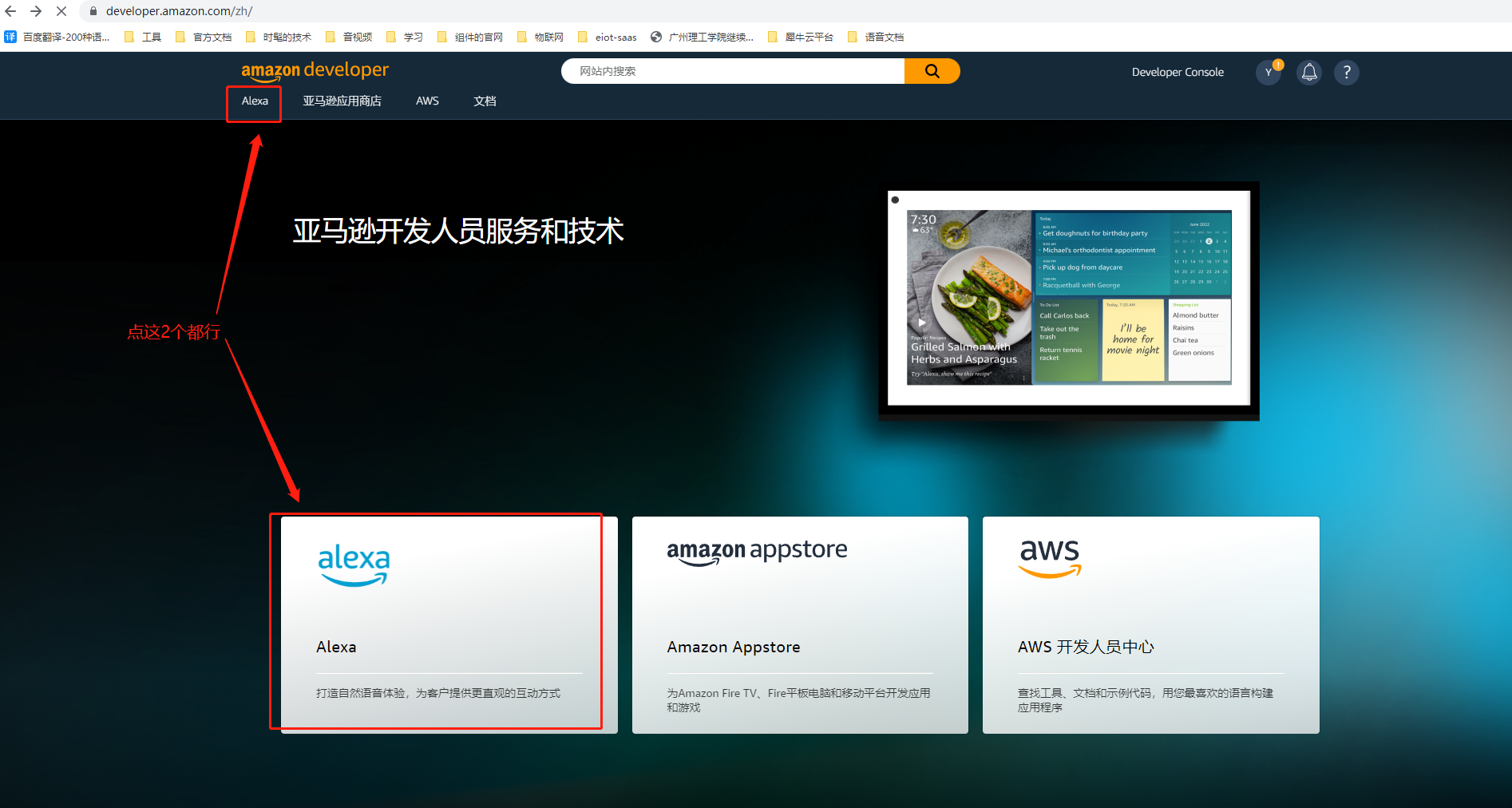Open the 学习 bookmark folder

pyautogui.click(x=405, y=37)
